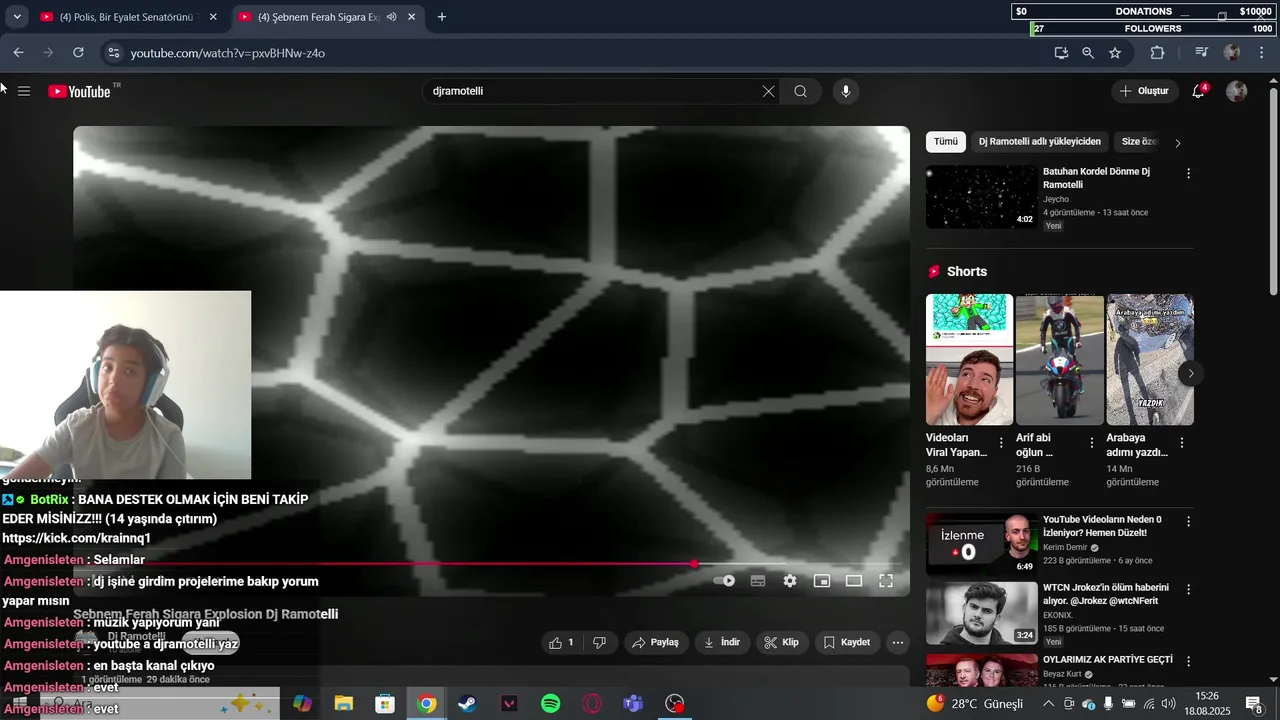Mute the Şebnem Ferah tab audio icon
The height and width of the screenshot is (720, 1280).
[391, 17]
